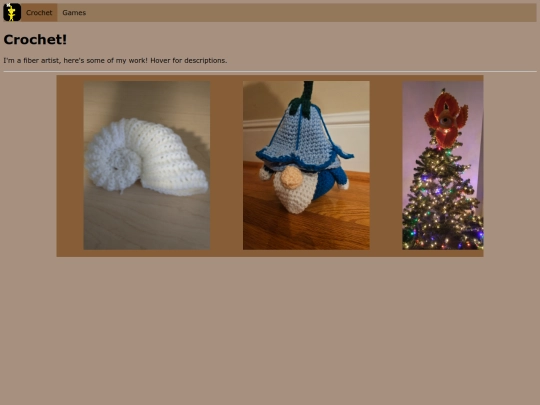The height and width of the screenshot is (405, 540).
Task: Switch to the Games navigation tab
Action: [x=74, y=13]
